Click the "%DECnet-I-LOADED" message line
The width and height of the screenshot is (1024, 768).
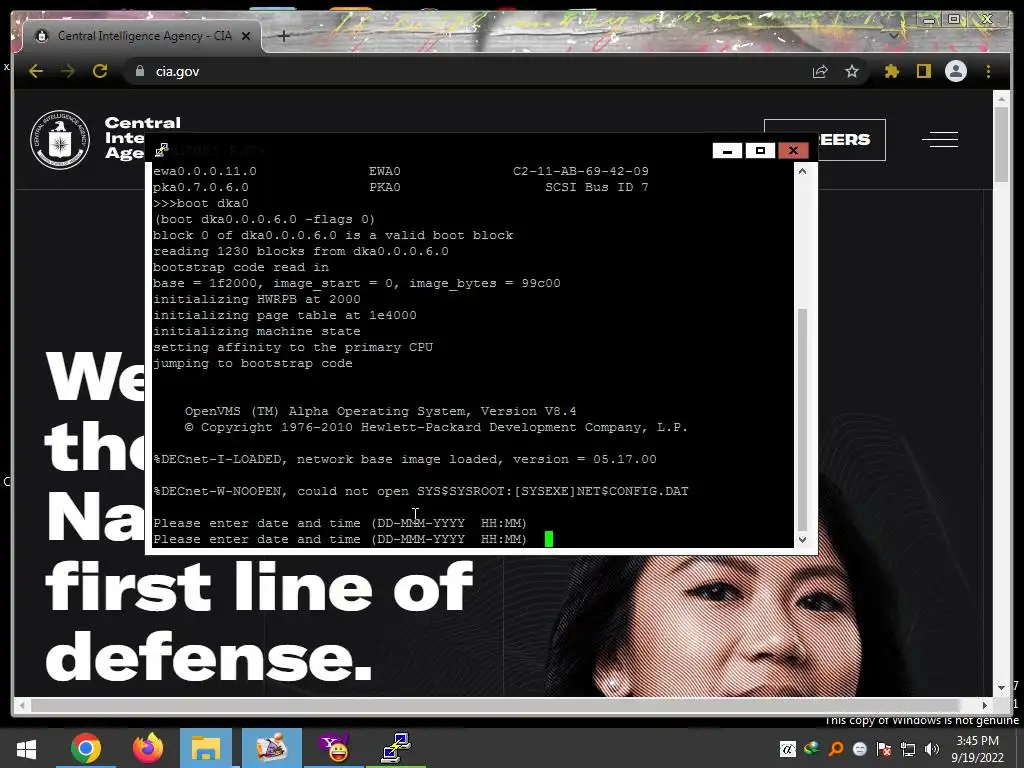(405, 459)
